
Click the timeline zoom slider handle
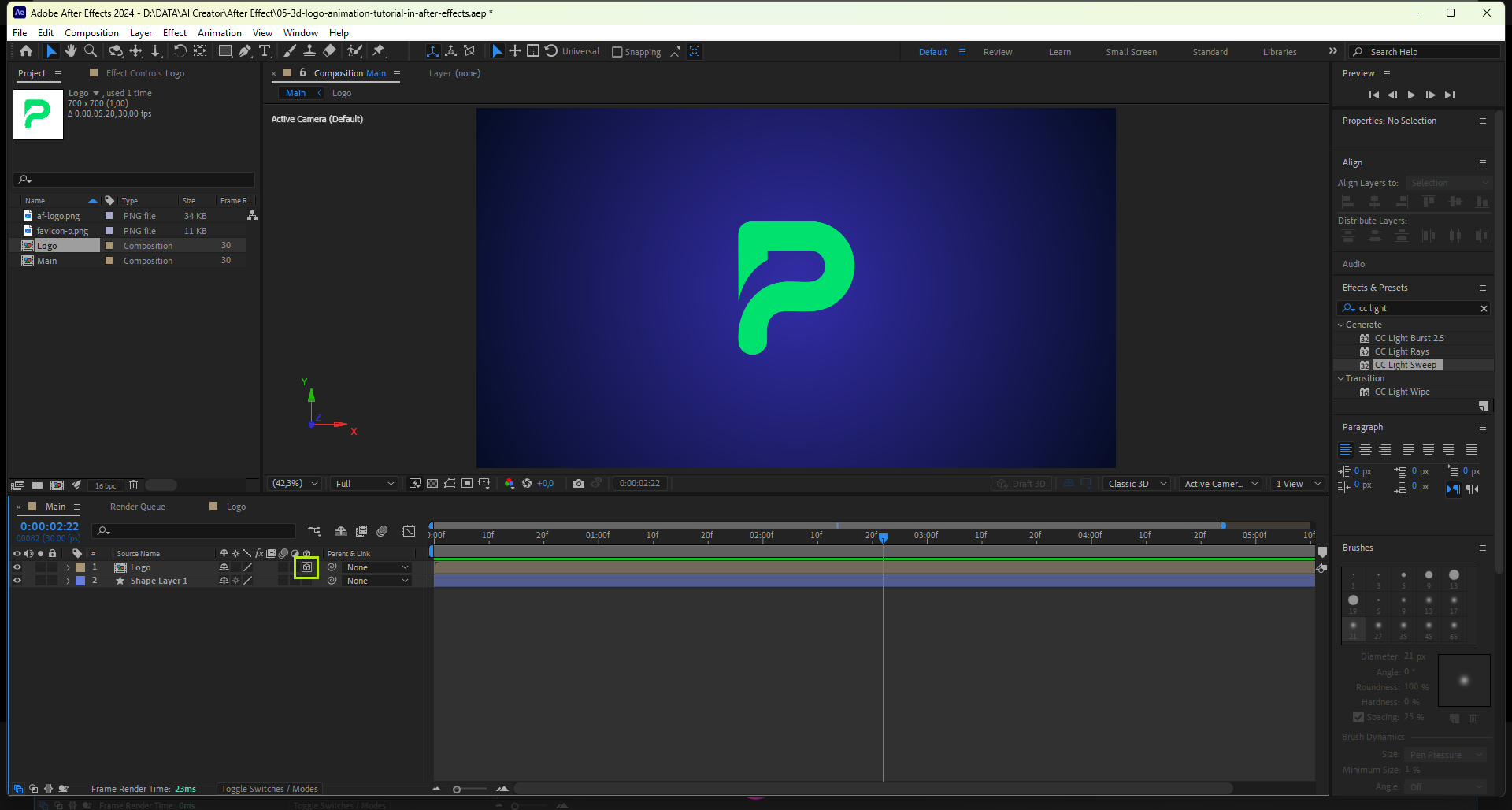coord(457,789)
